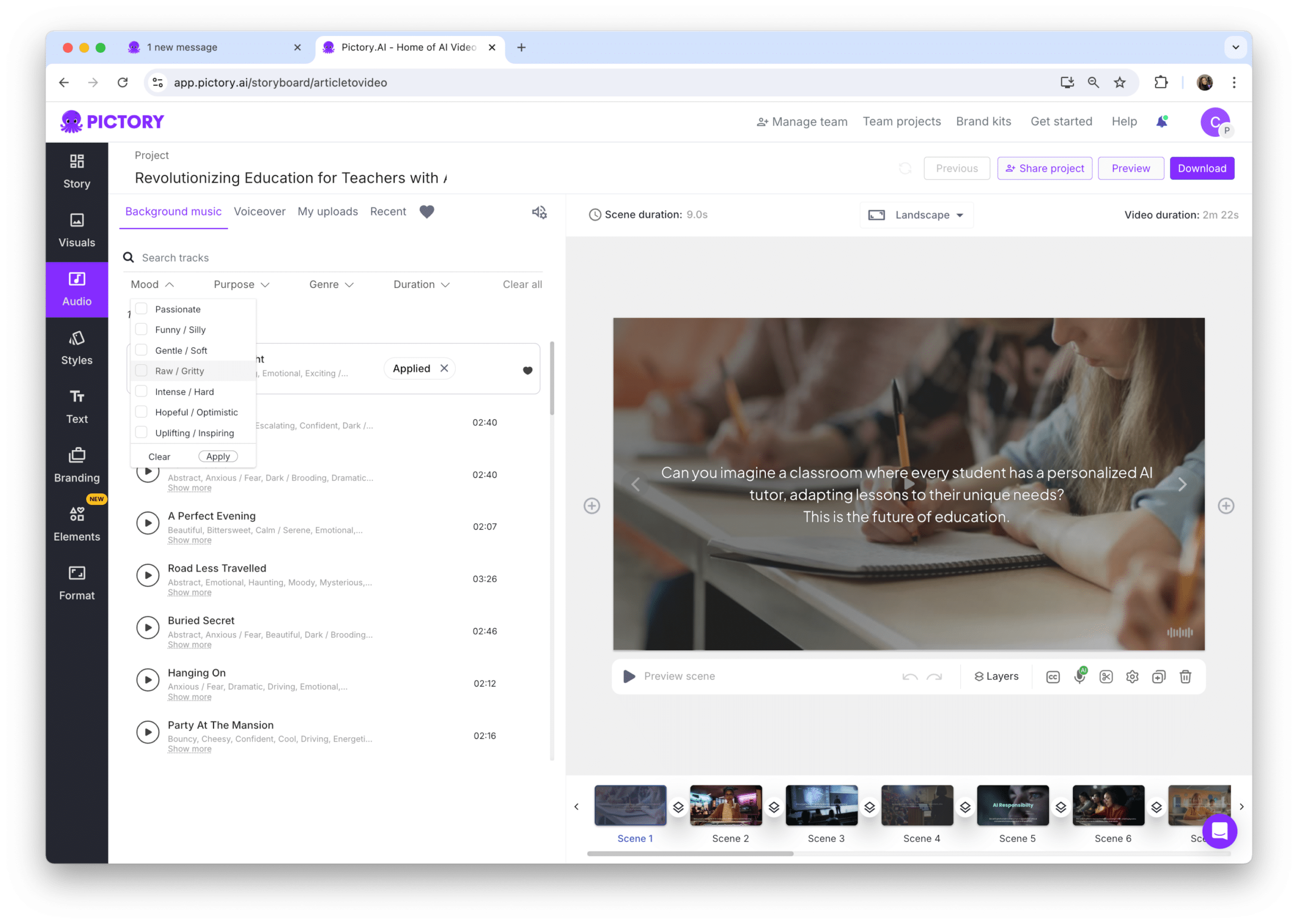The image size is (1298, 924).
Task: Click the Download button
Action: (x=1202, y=167)
